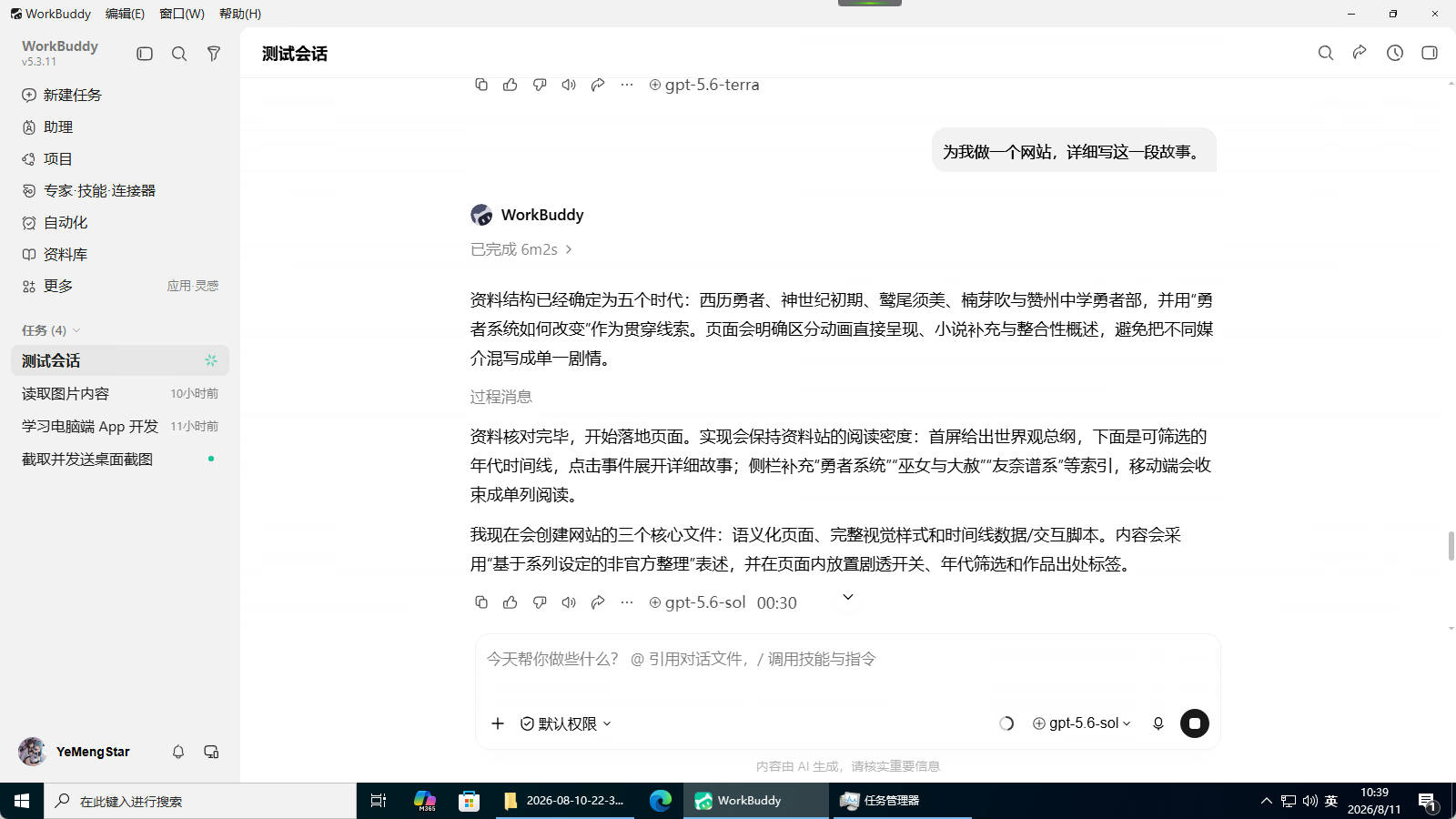Screen dimensions: 1456x819
Task: Select 测试会话 task in sidebar
Action: tap(120, 360)
